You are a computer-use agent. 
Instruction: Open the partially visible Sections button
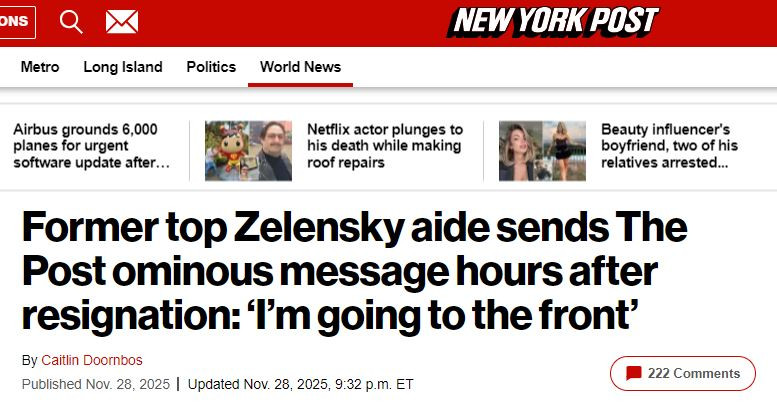pos(16,21)
